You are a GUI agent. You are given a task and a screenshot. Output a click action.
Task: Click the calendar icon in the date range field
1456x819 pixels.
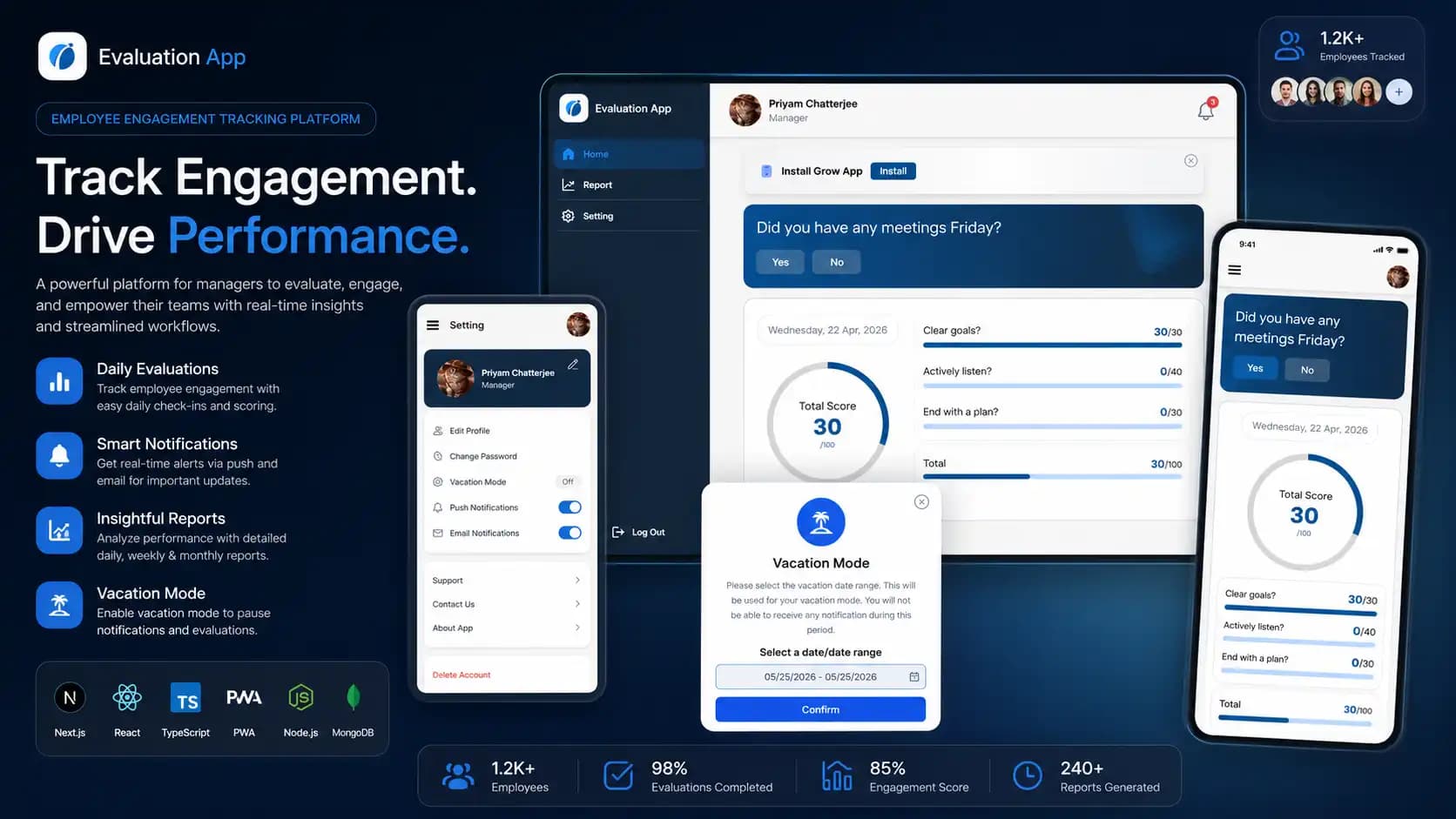pyautogui.click(x=914, y=676)
